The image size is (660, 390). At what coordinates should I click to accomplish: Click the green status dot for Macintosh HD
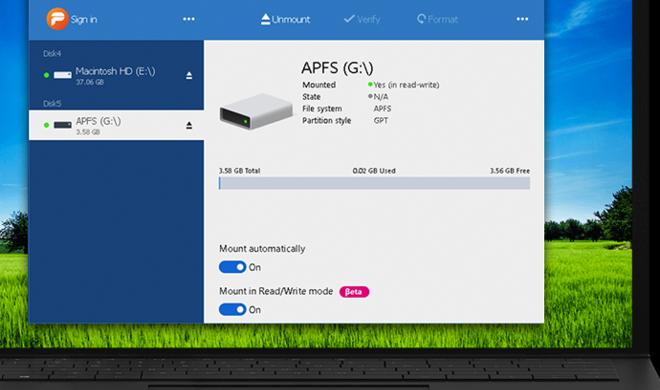[x=46, y=75]
